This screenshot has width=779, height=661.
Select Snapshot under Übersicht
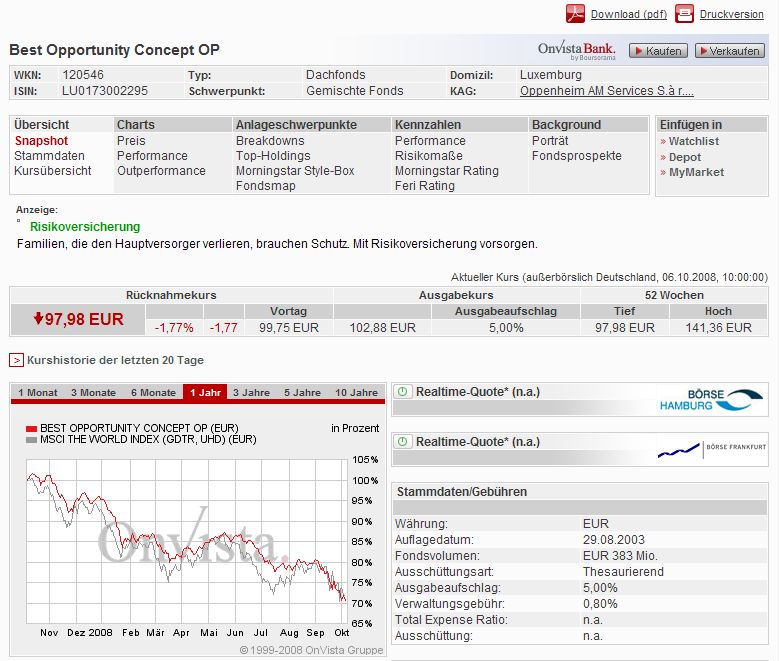[41, 141]
